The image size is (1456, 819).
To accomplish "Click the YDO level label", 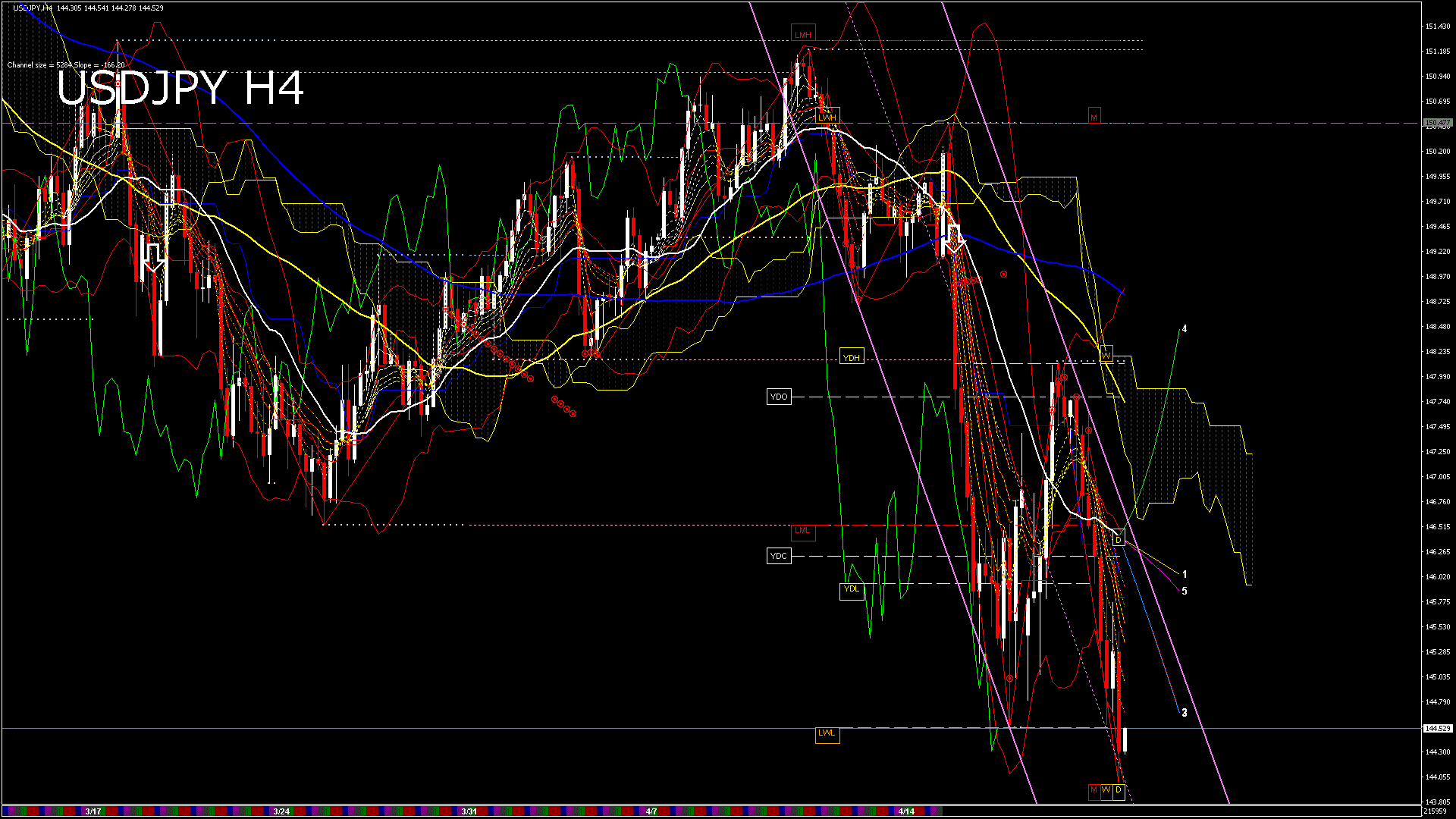I will pyautogui.click(x=779, y=397).
